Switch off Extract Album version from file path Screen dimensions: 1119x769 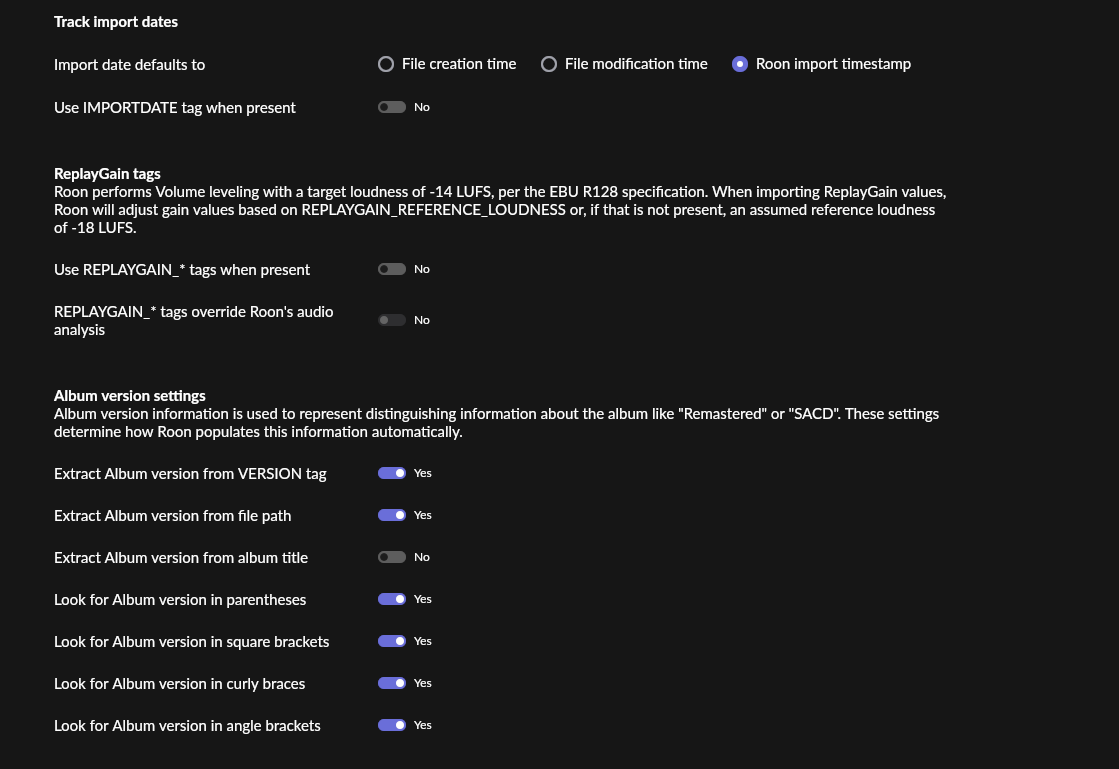pos(392,515)
